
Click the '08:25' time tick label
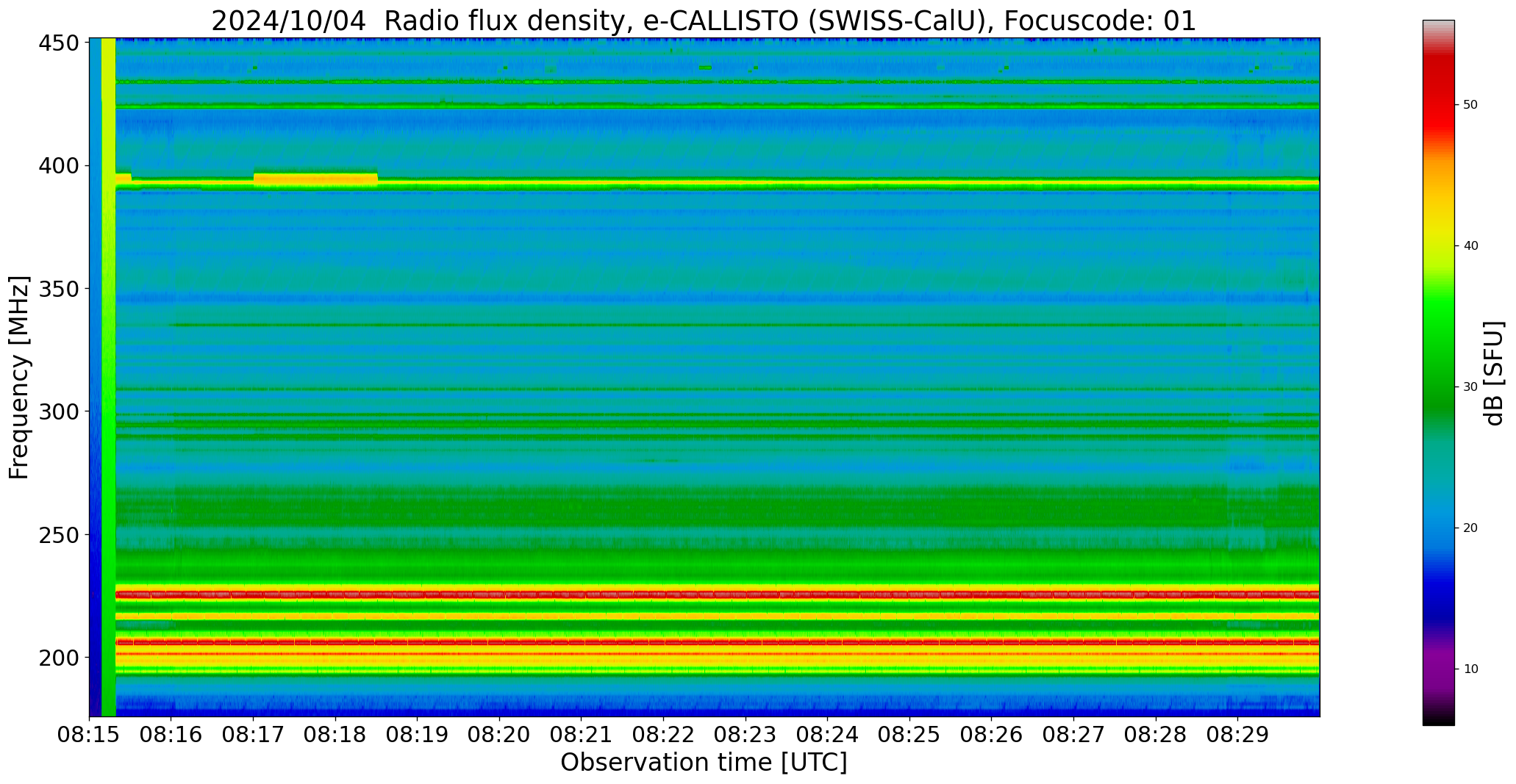(909, 735)
